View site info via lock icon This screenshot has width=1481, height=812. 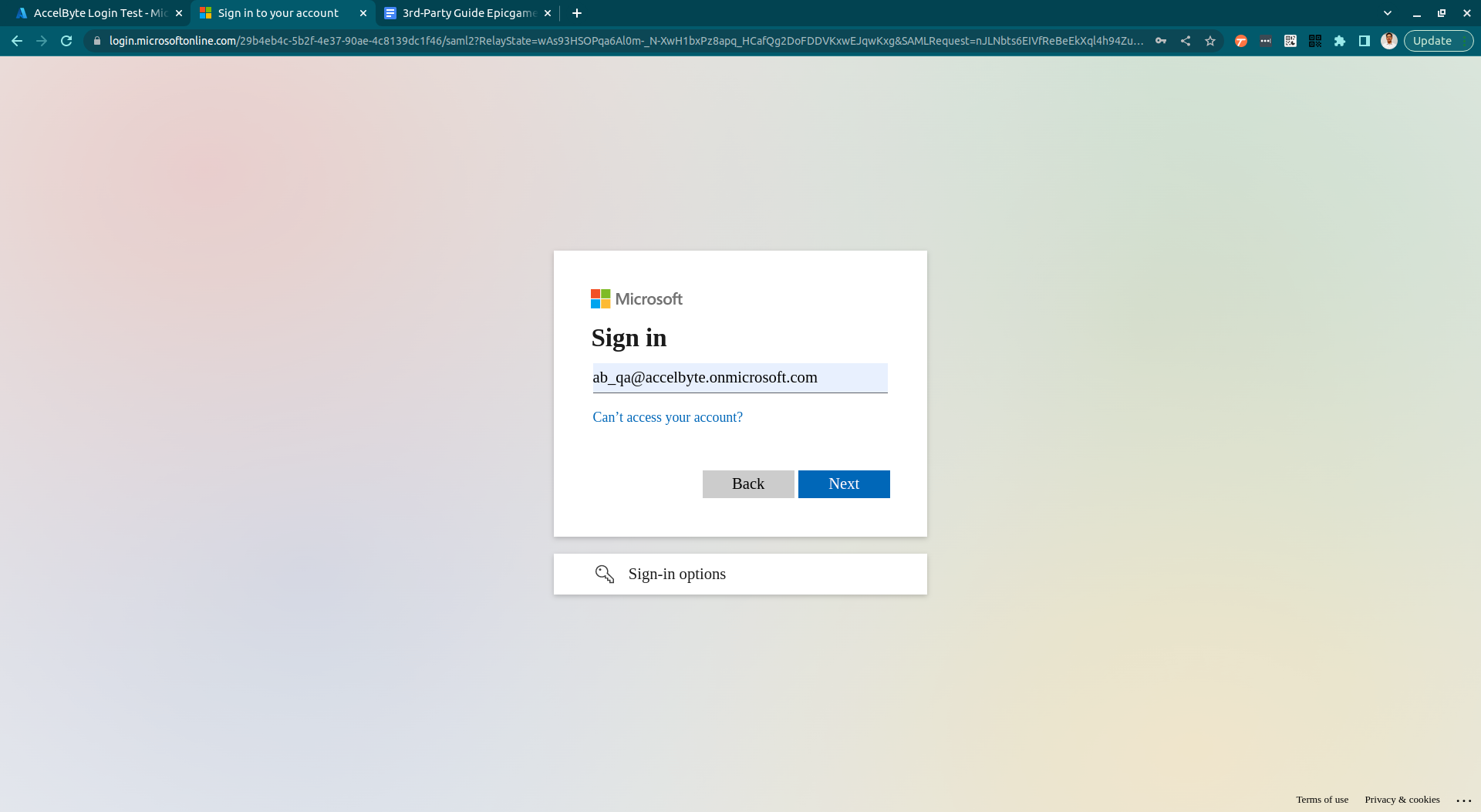click(x=96, y=41)
